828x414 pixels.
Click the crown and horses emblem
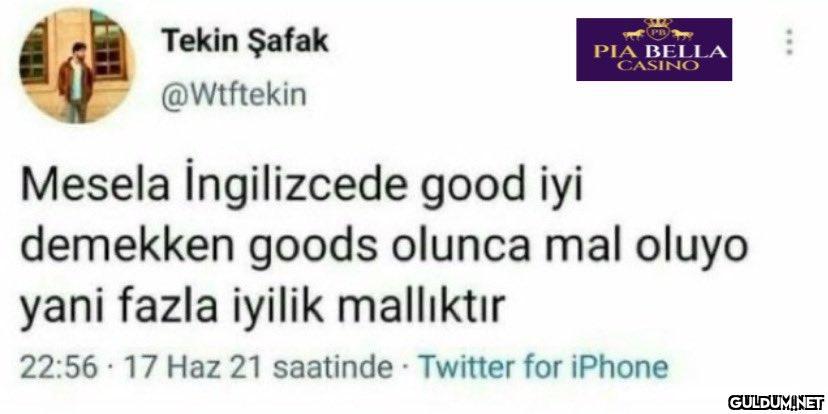[x=657, y=30]
